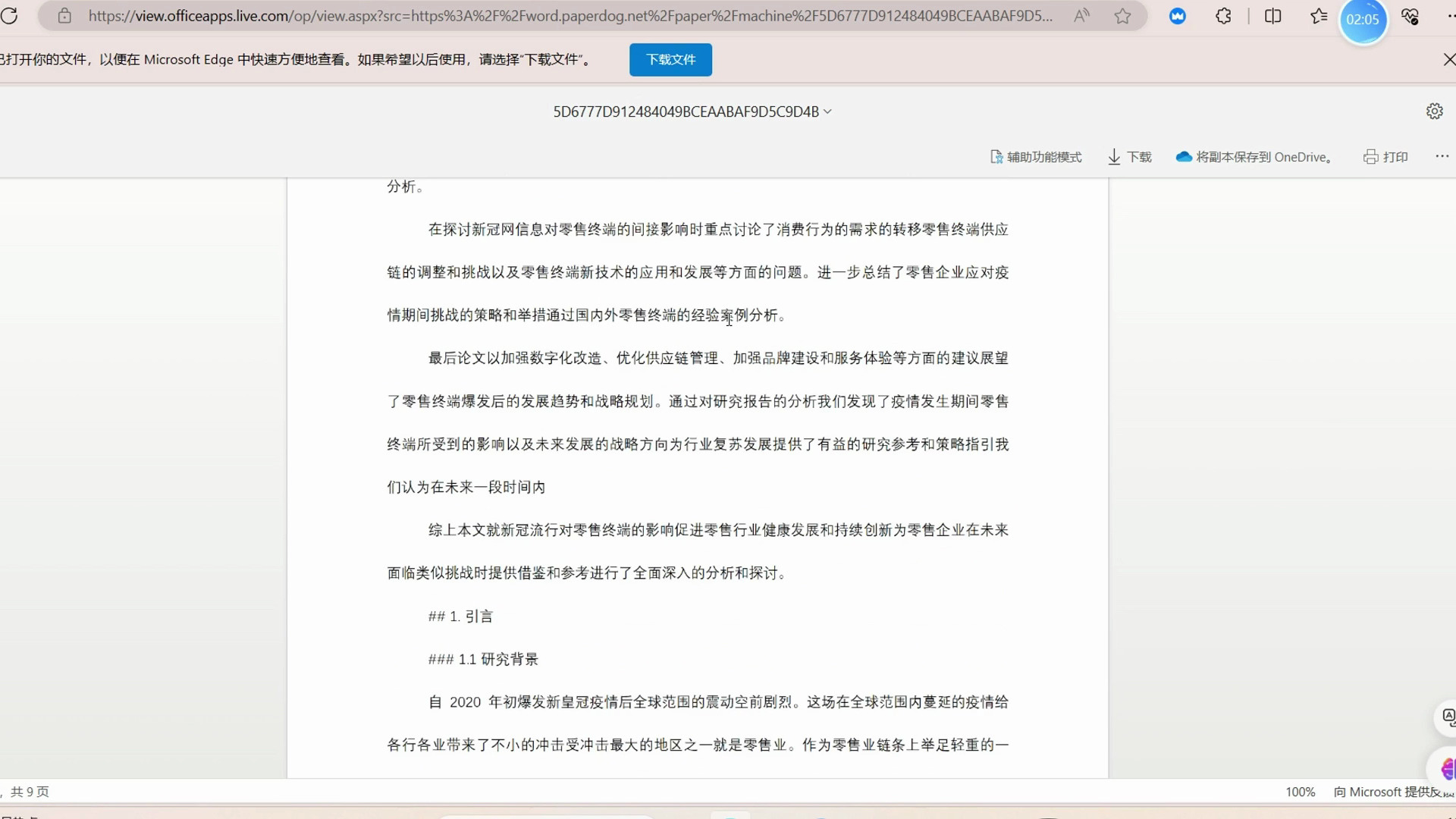Activate the Read Aloud icon
The height and width of the screenshot is (819, 1456).
(1081, 16)
